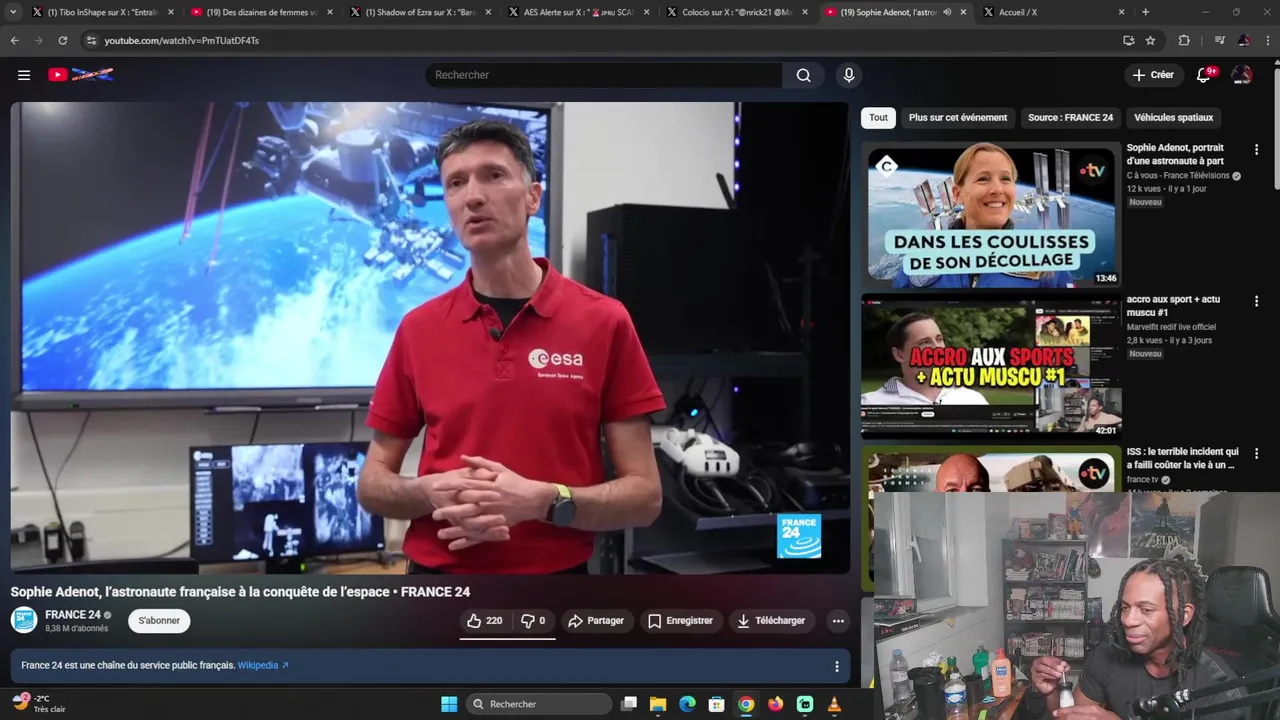The height and width of the screenshot is (720, 1280).
Task: Open menu for accro aux sport video
Action: pos(1256,301)
